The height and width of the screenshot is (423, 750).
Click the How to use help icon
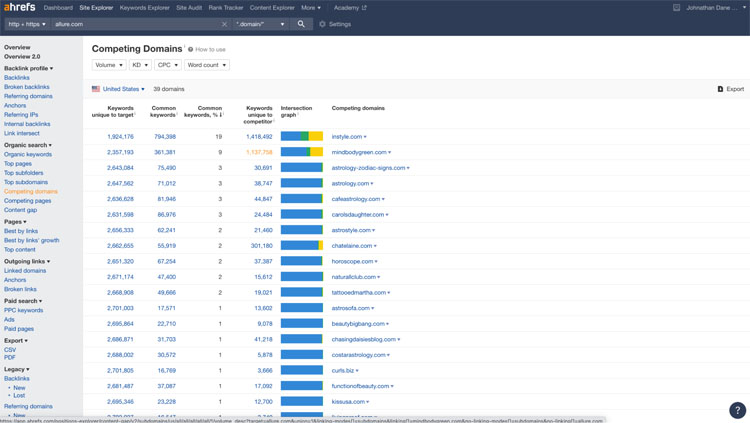point(190,49)
